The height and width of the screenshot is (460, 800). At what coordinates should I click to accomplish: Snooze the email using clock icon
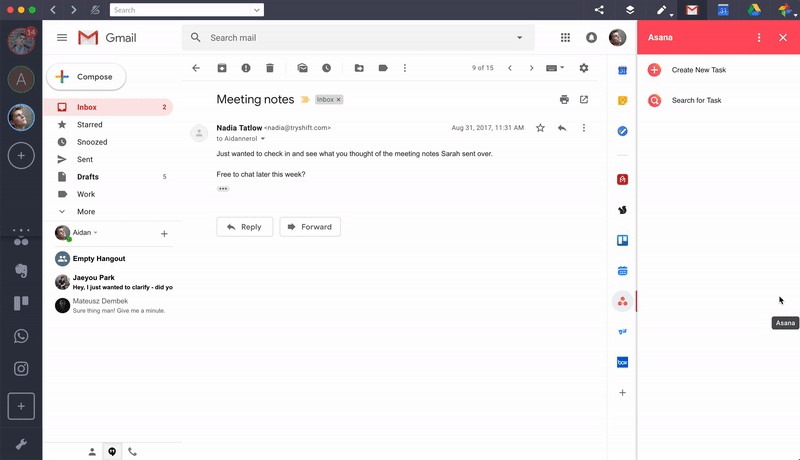click(x=326, y=68)
